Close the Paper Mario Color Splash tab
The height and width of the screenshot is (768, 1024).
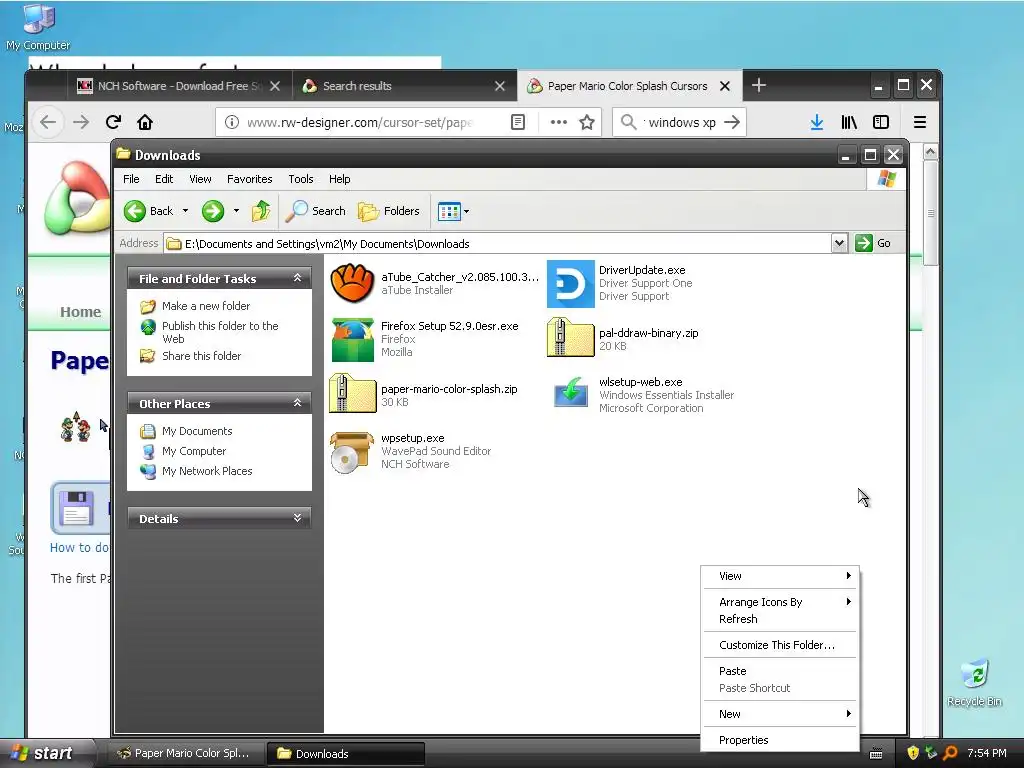point(725,86)
